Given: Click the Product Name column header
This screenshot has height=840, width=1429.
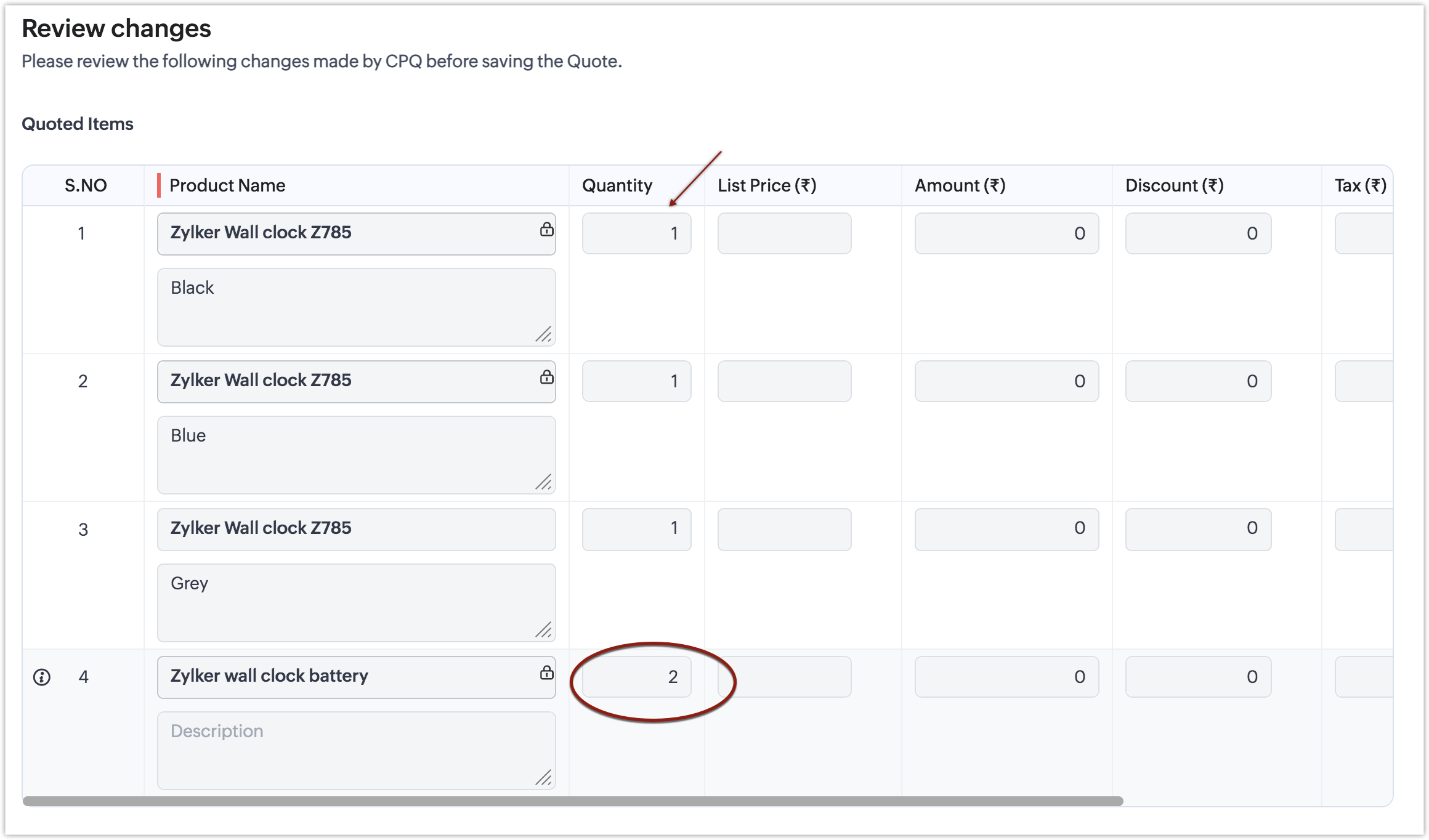Looking at the screenshot, I should (227, 185).
